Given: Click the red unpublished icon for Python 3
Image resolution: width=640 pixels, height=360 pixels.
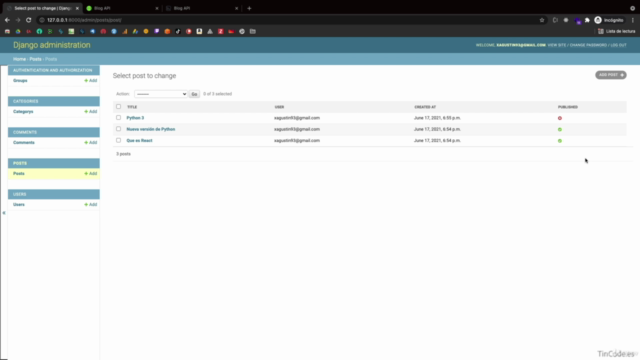Looking at the screenshot, I should coord(560,118).
